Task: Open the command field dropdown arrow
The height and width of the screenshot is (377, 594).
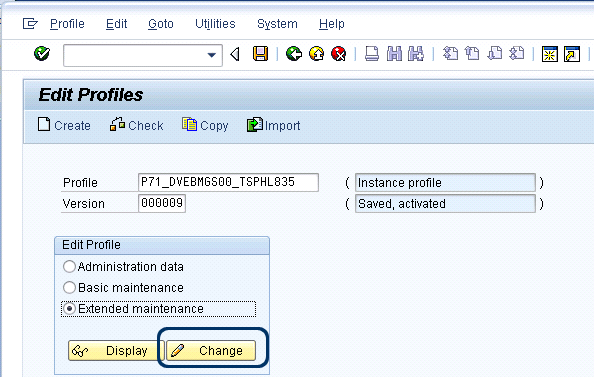Action: point(212,55)
